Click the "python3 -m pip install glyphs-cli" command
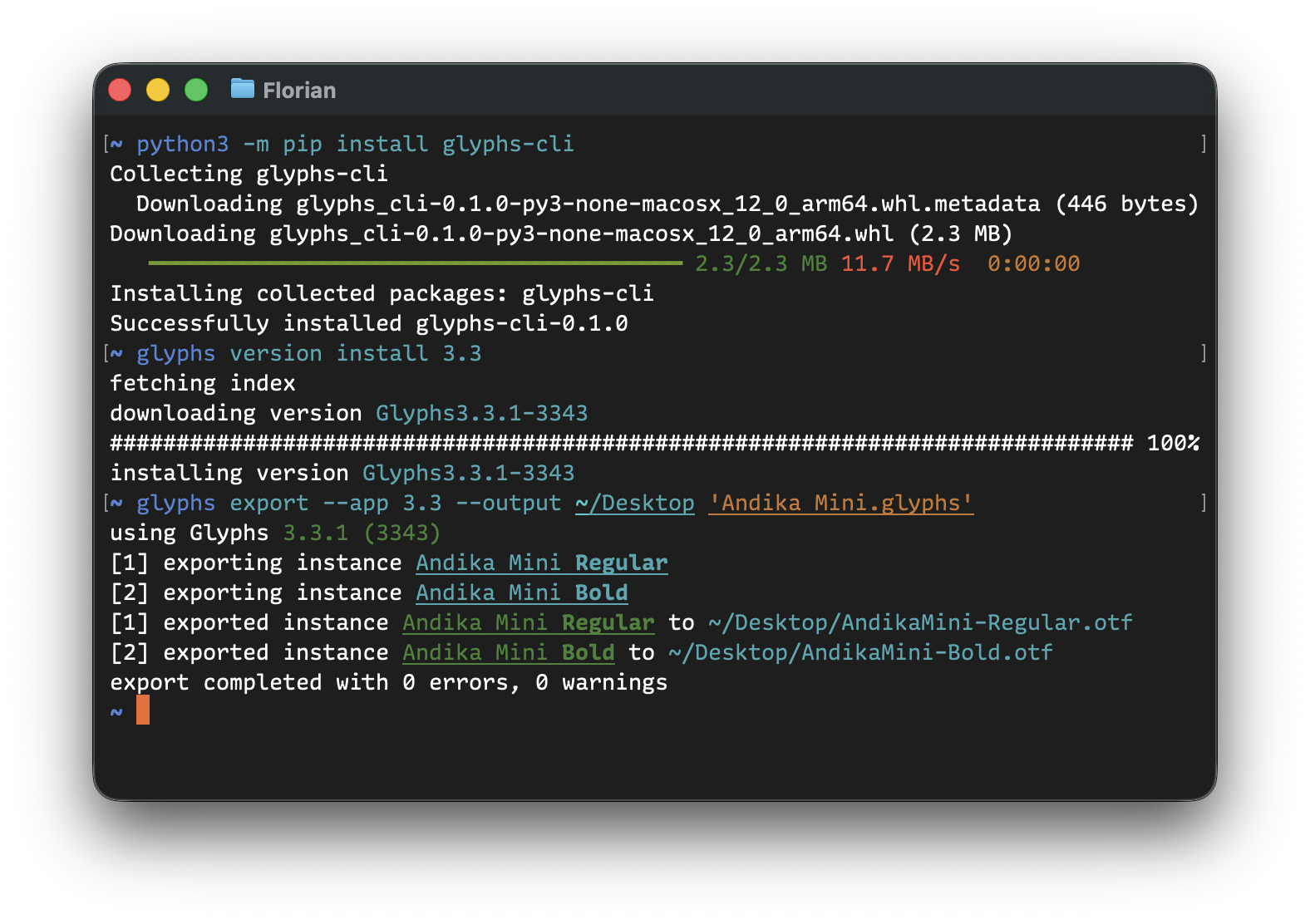1310x924 pixels. pyautogui.click(x=355, y=144)
